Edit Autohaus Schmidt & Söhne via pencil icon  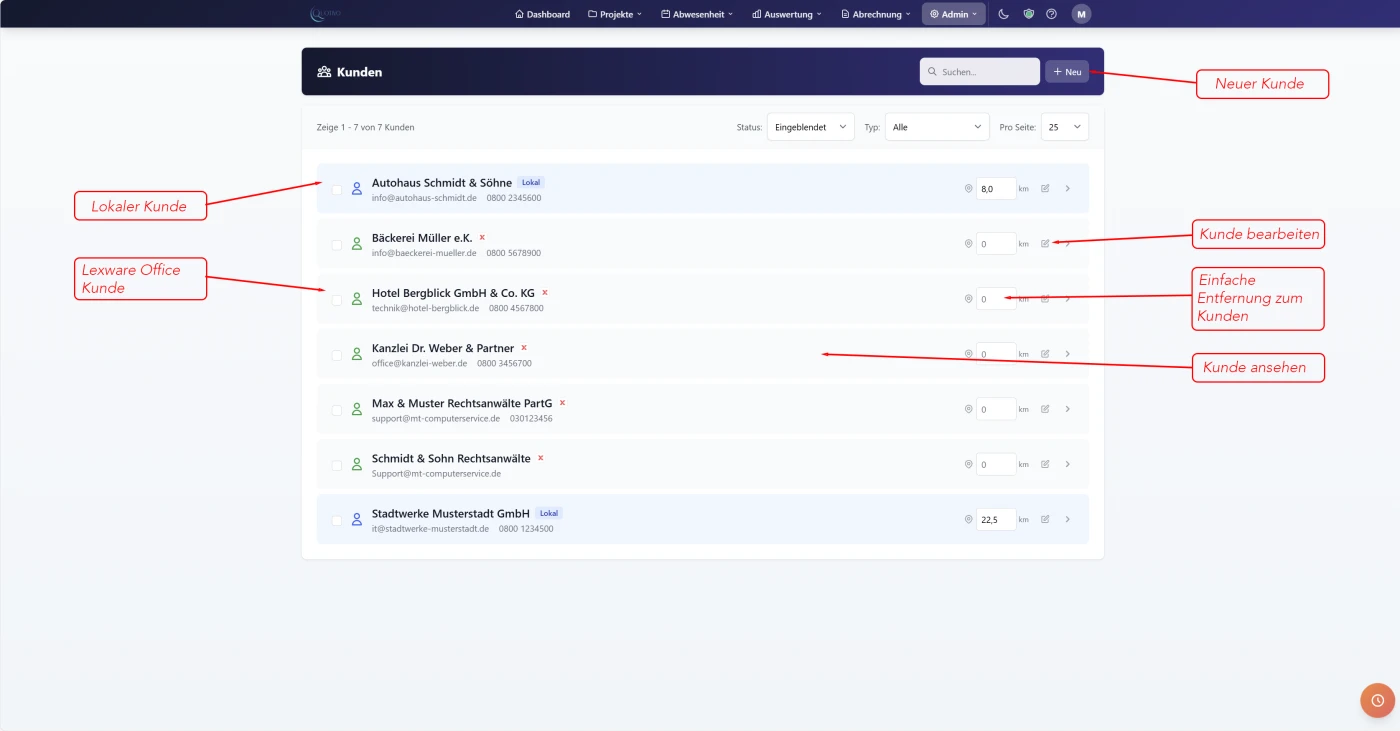pos(1045,188)
